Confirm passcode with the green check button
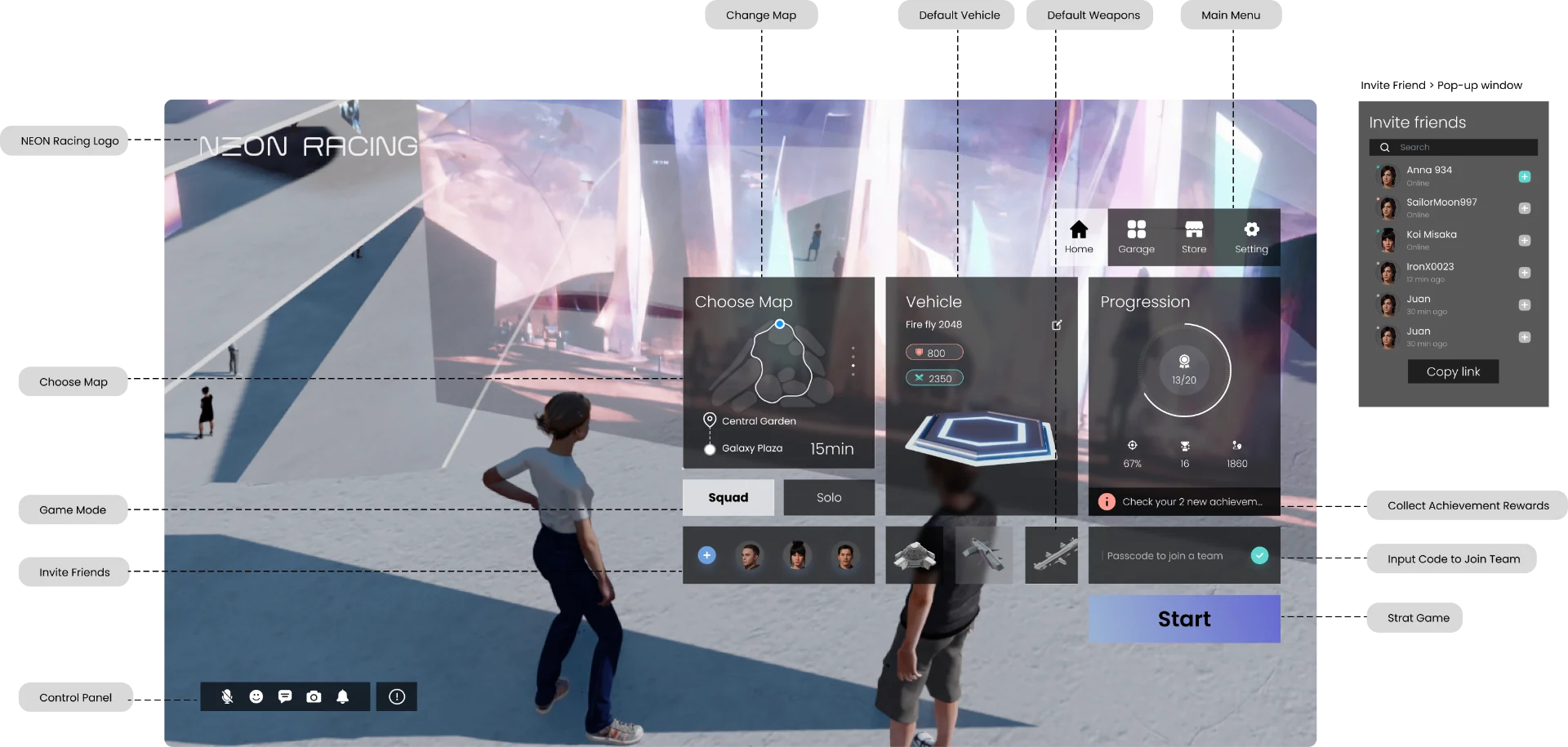 (x=1259, y=555)
